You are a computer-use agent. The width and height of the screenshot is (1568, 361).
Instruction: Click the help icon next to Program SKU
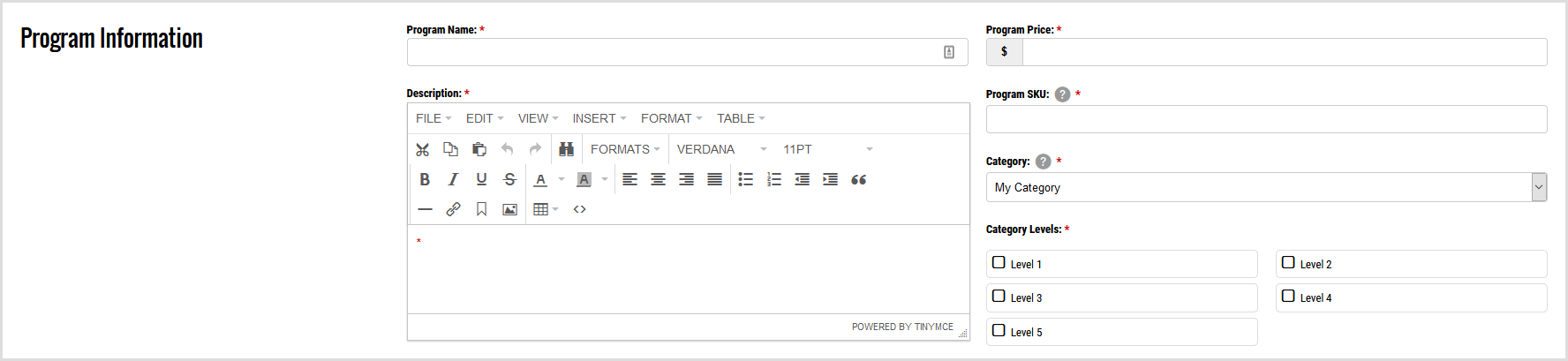(1062, 94)
